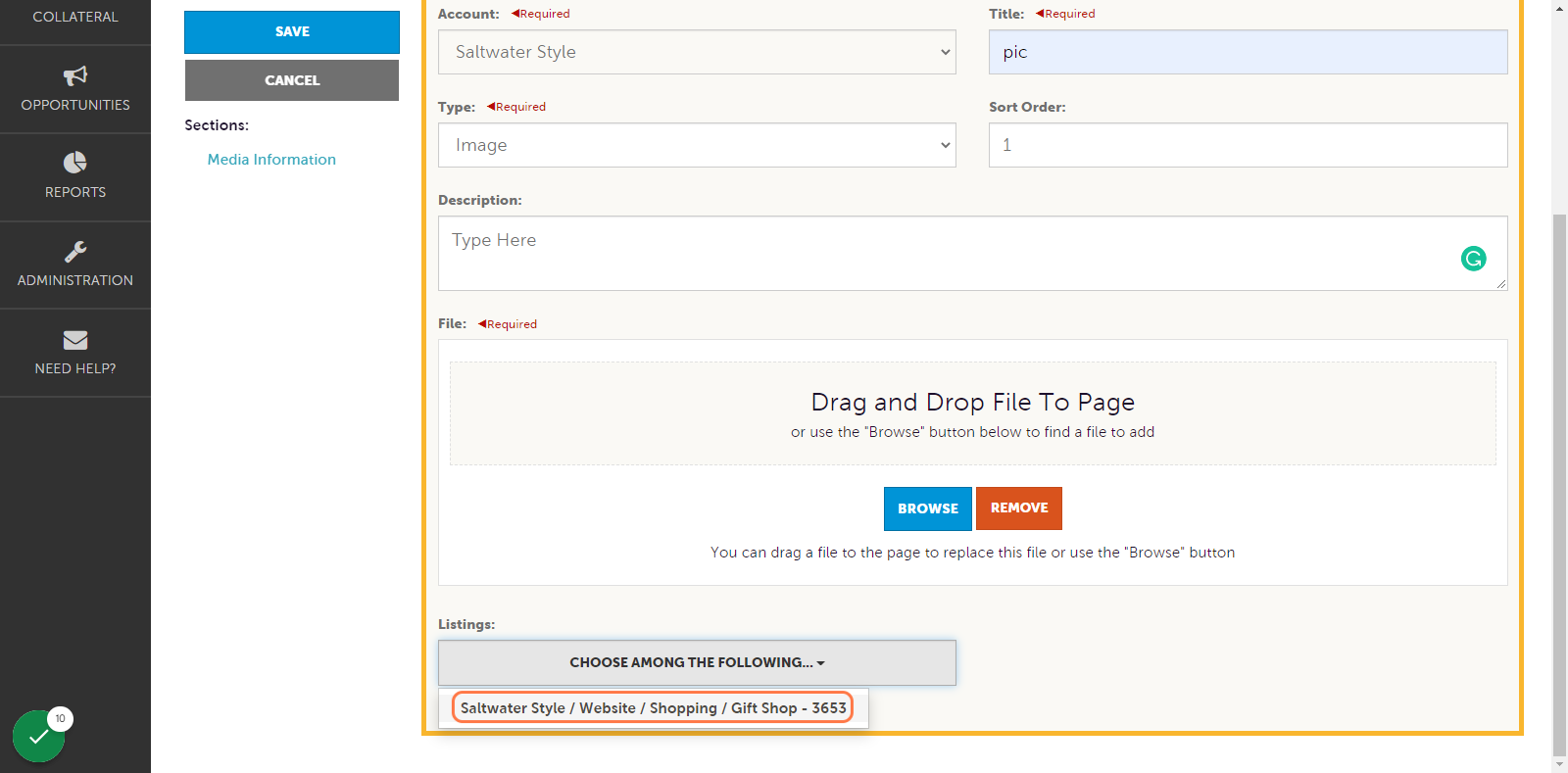
Task: Click the Drag and Drop File zone
Action: pyautogui.click(x=972, y=413)
